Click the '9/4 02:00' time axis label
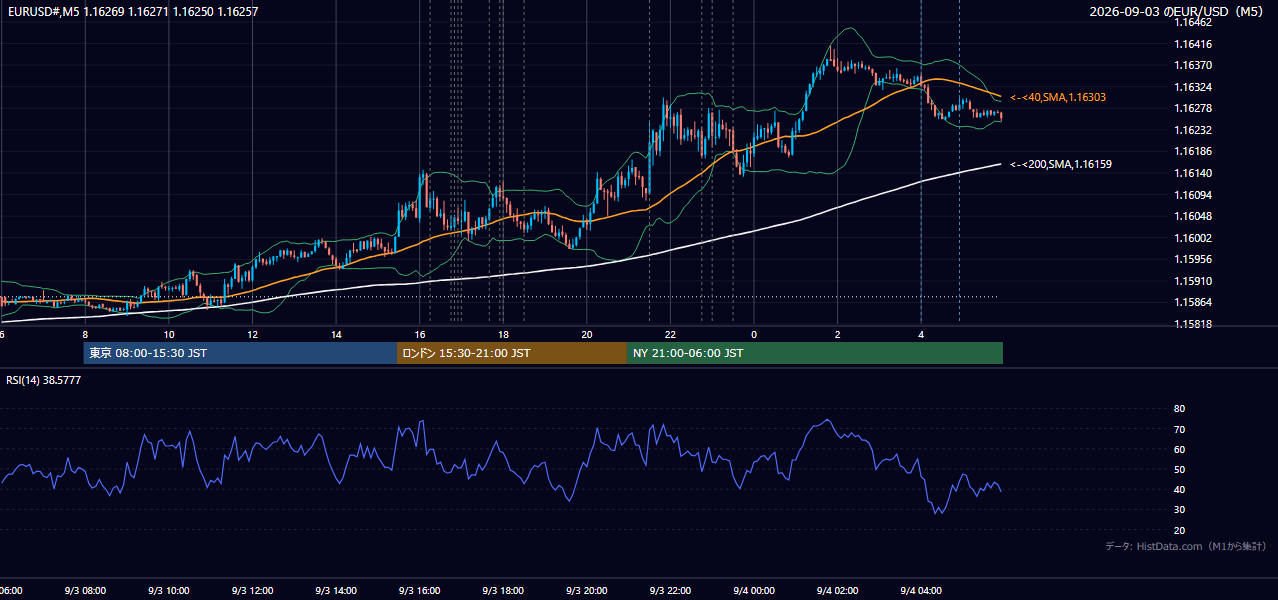Image resolution: width=1278 pixels, height=600 pixels. [x=838, y=590]
